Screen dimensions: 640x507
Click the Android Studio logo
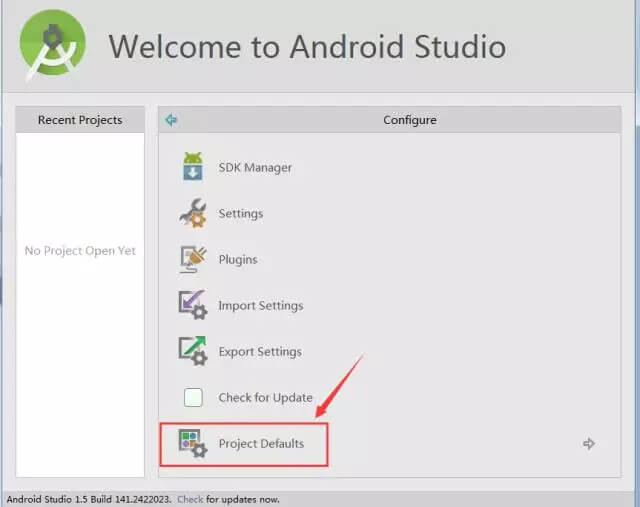click(53, 45)
